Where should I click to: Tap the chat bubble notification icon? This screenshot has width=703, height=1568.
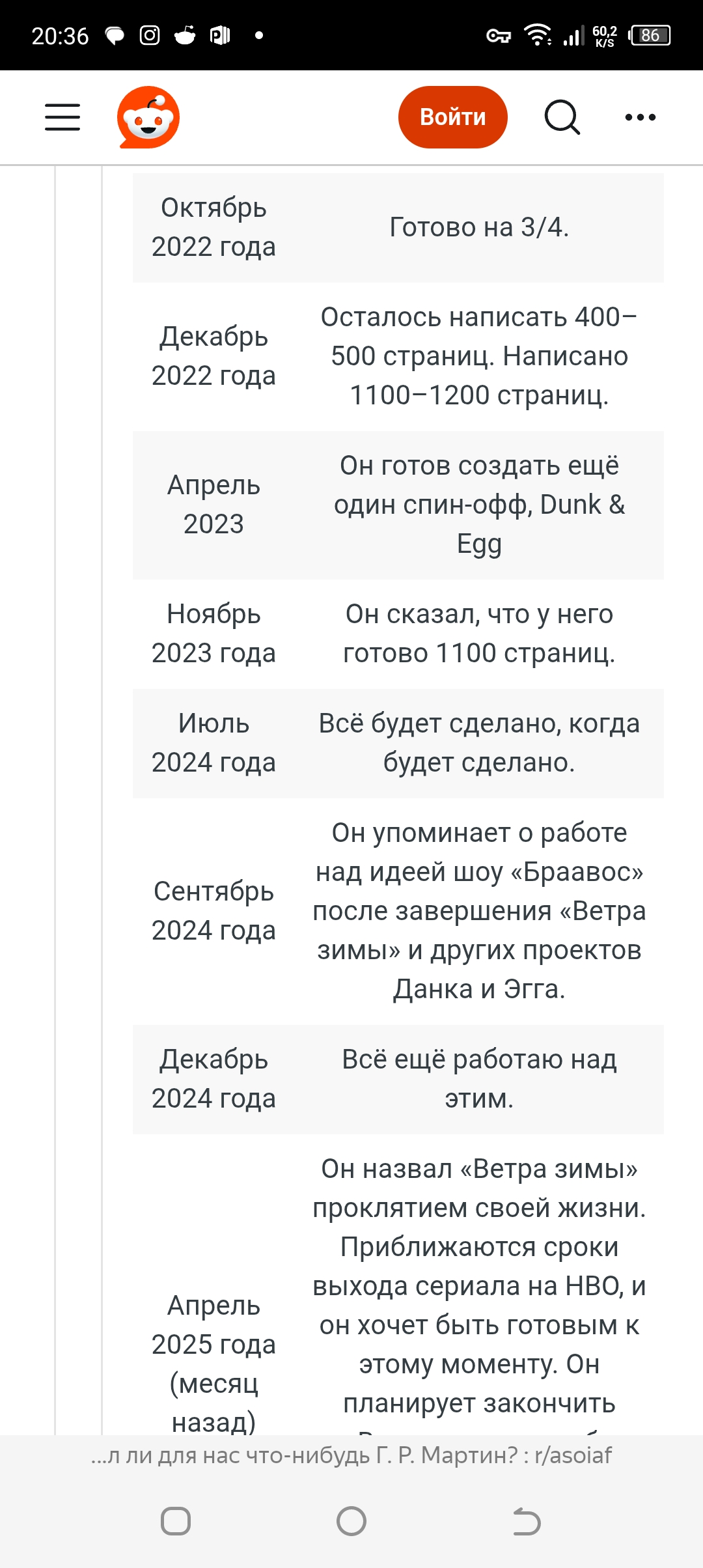pos(115,35)
